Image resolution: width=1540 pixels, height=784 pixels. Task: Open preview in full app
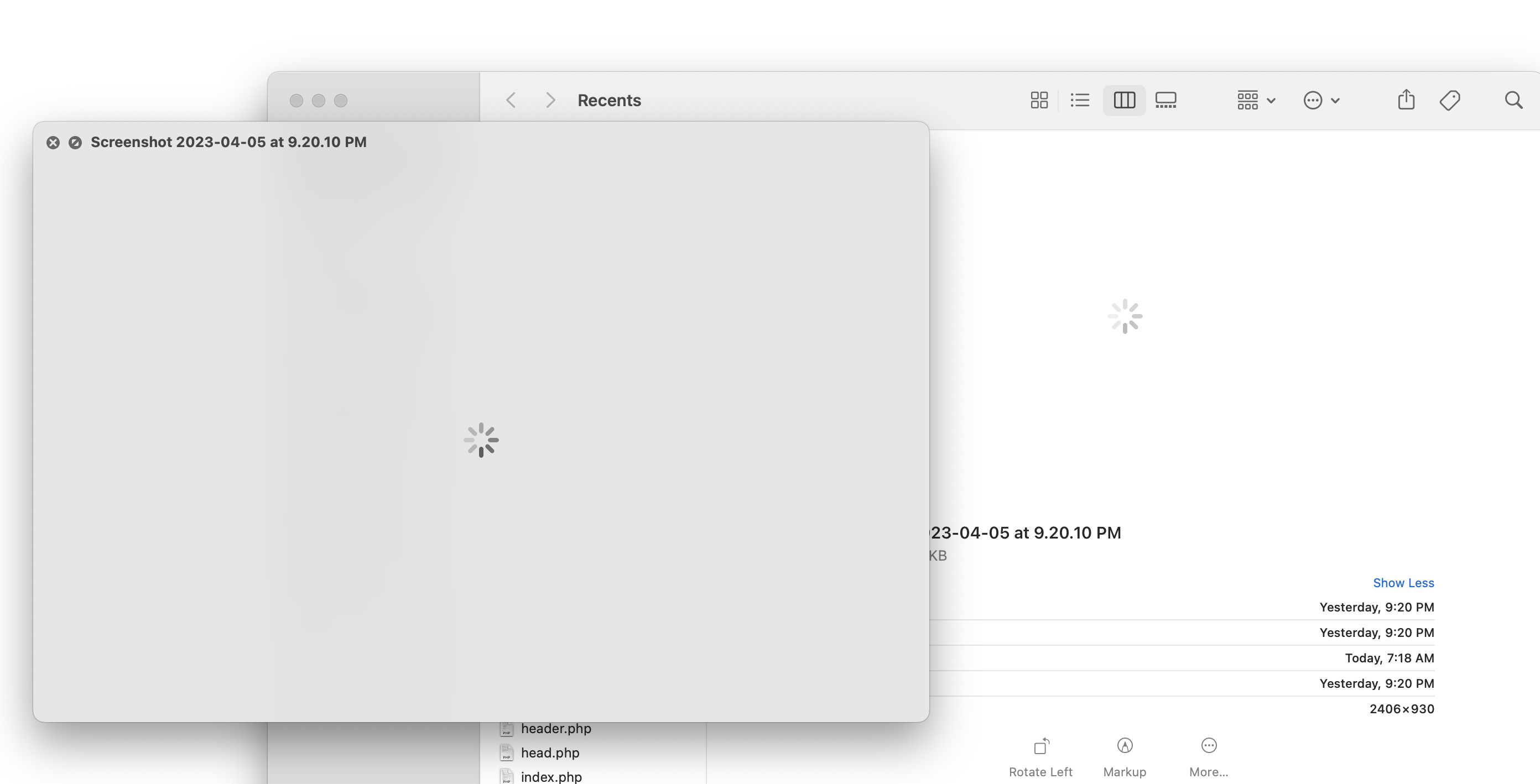(75, 142)
